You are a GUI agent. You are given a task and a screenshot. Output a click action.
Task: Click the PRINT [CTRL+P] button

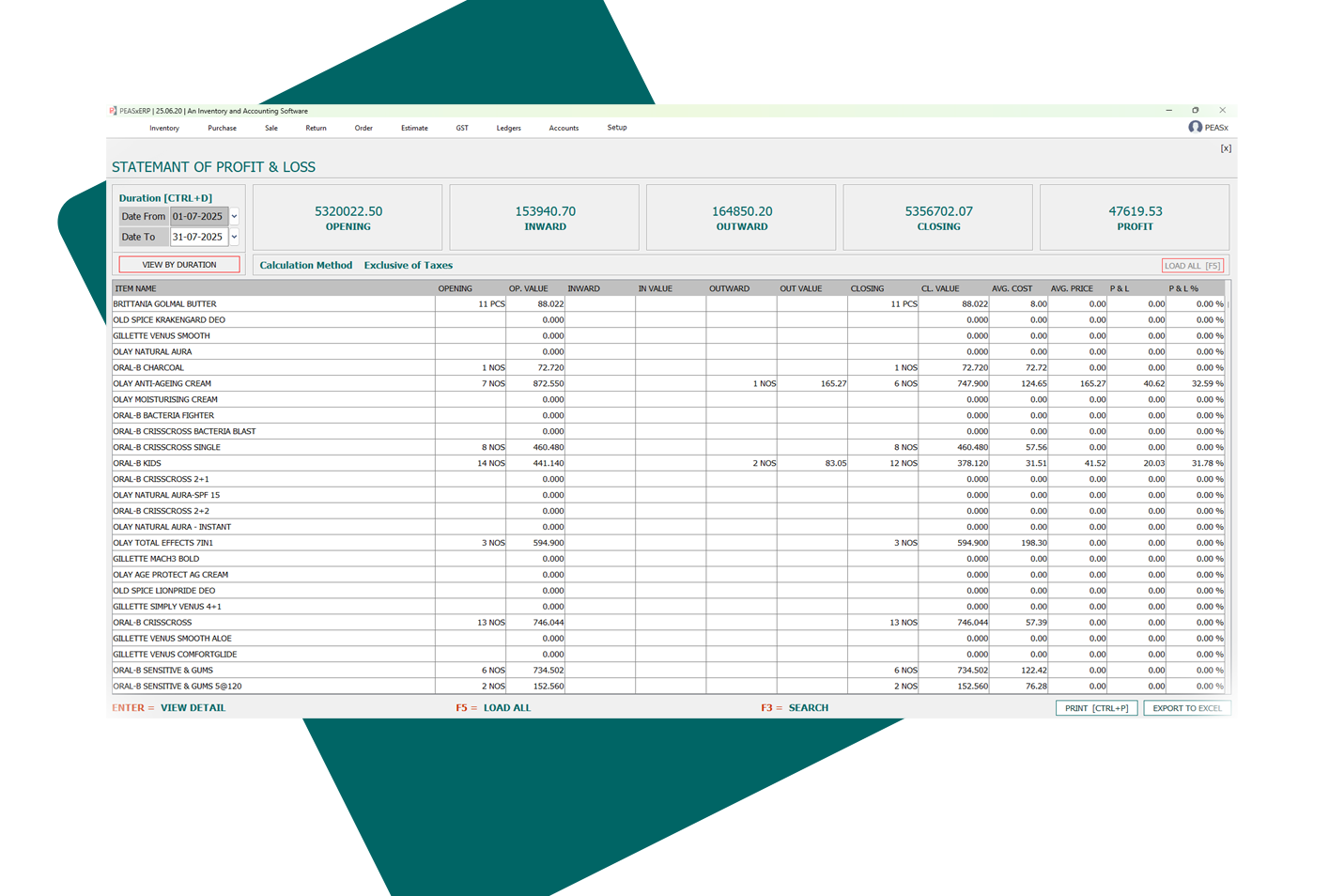(x=1096, y=708)
